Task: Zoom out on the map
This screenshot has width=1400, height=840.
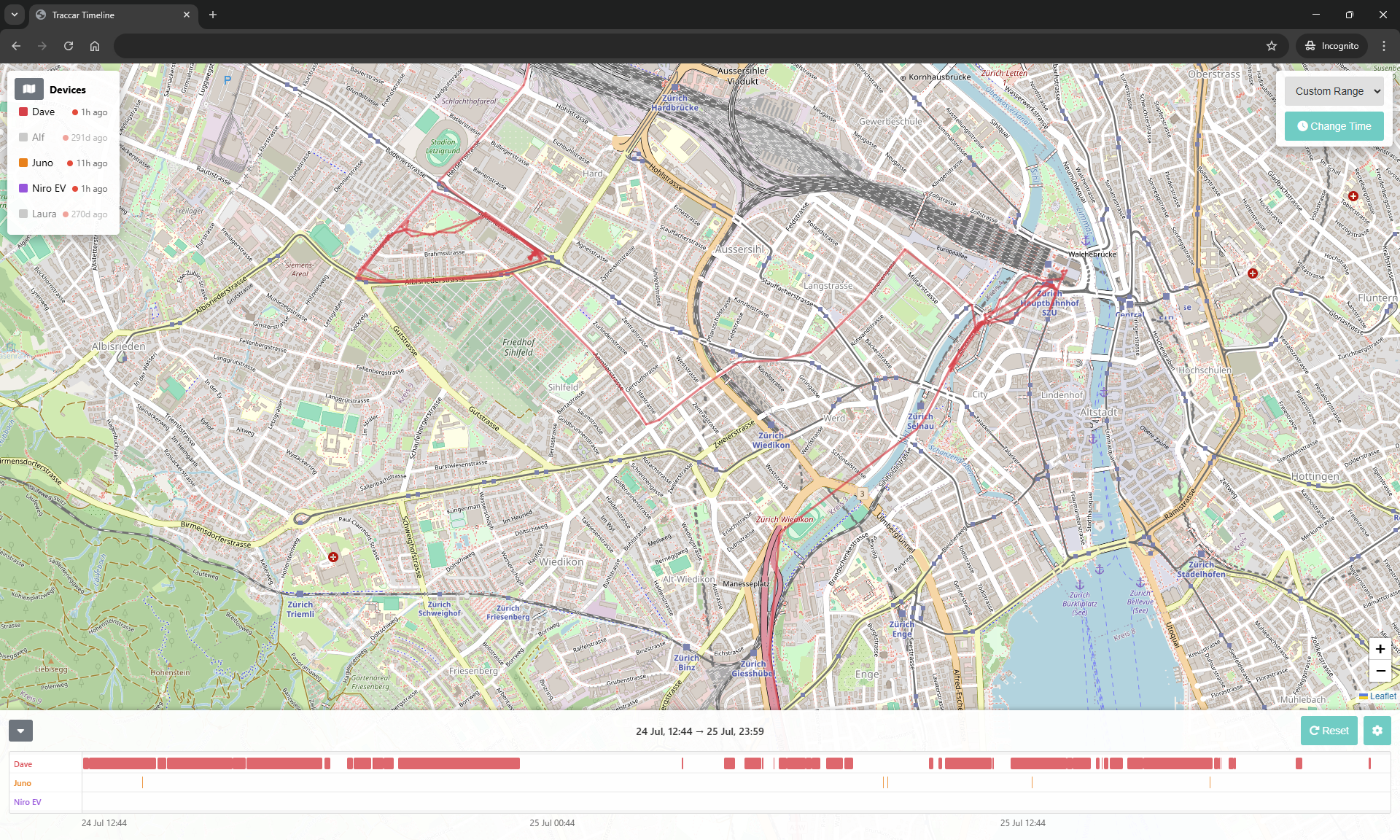Action: point(1380,671)
